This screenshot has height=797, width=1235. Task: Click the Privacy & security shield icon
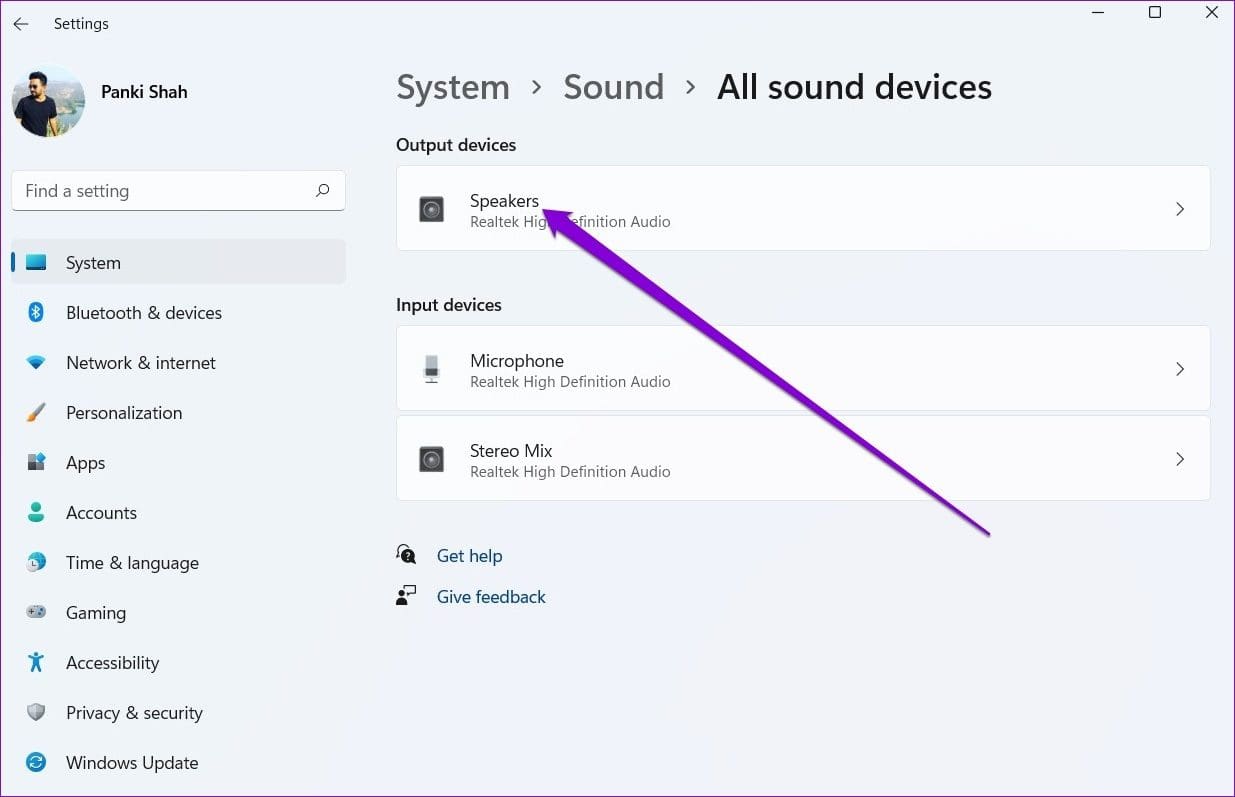[x=36, y=713]
